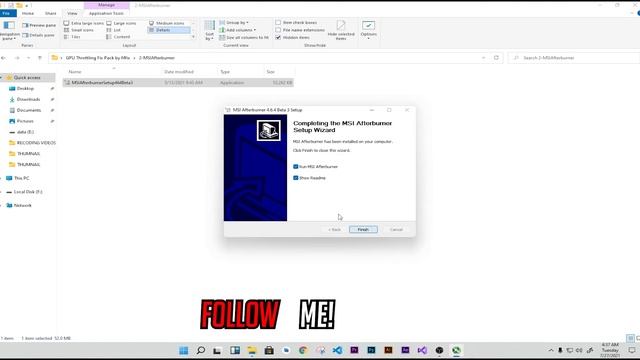Click the Search 2-MSIAfterburner field
640x360 pixels.
click(x=573, y=58)
